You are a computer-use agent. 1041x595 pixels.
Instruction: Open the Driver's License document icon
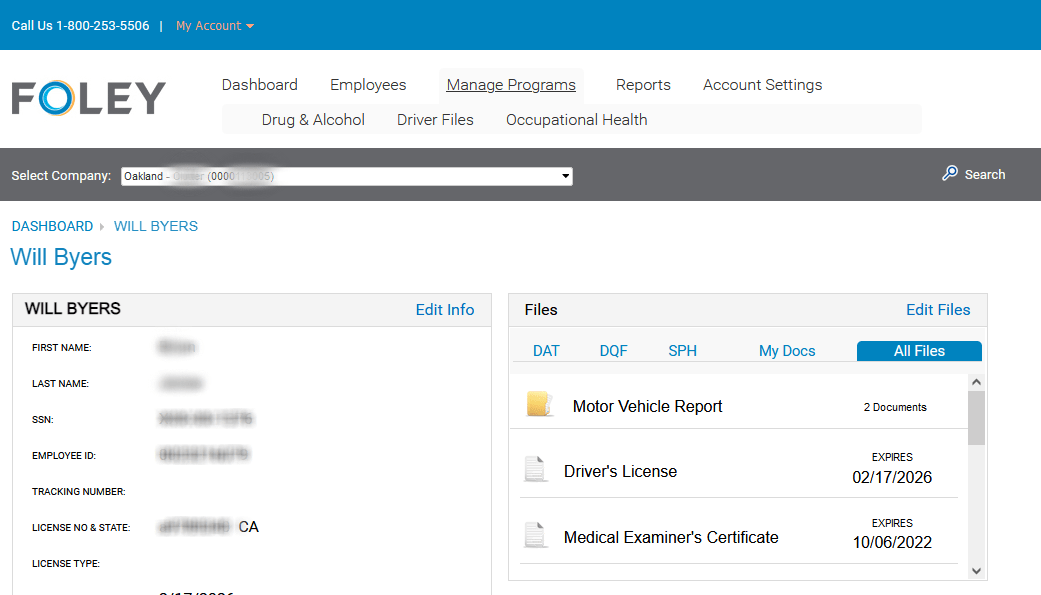click(x=537, y=470)
